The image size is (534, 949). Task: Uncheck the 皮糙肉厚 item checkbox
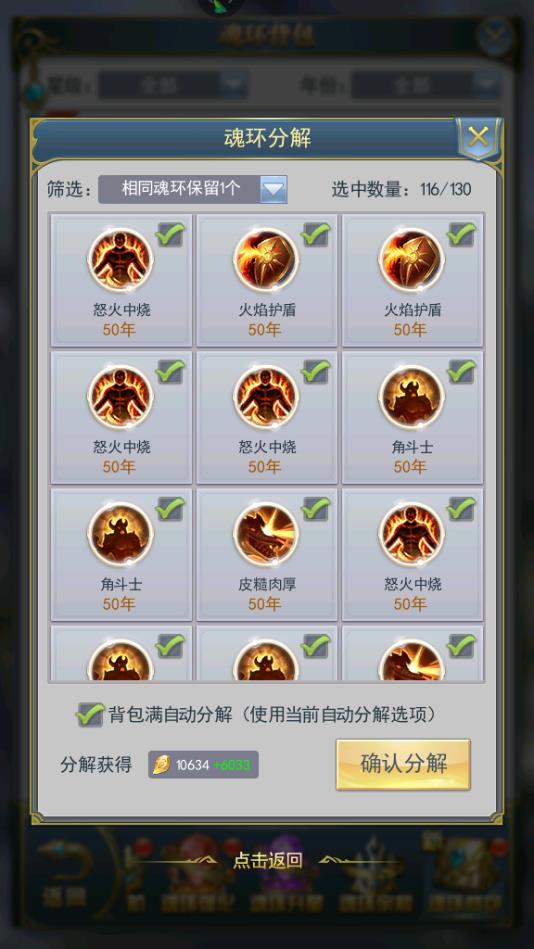pyautogui.click(x=316, y=508)
